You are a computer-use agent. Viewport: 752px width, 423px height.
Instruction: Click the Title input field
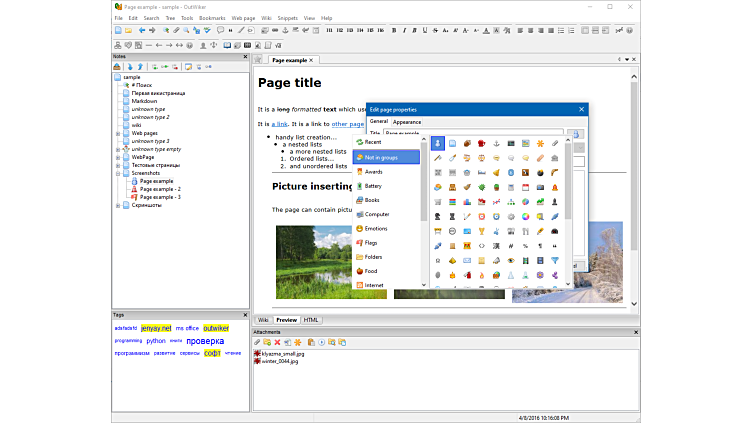(473, 132)
